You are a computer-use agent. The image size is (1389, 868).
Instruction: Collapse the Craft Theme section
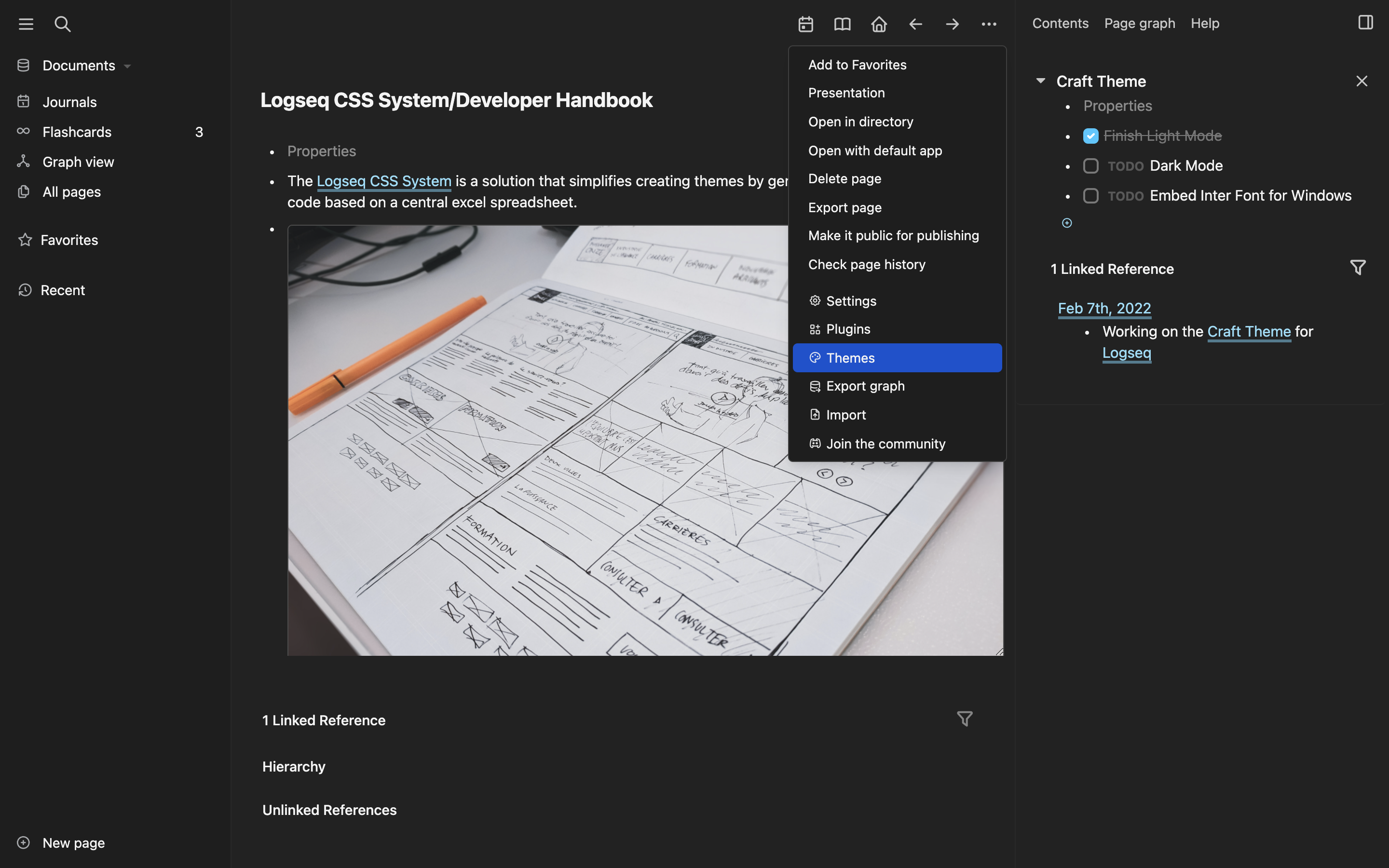coord(1040,81)
